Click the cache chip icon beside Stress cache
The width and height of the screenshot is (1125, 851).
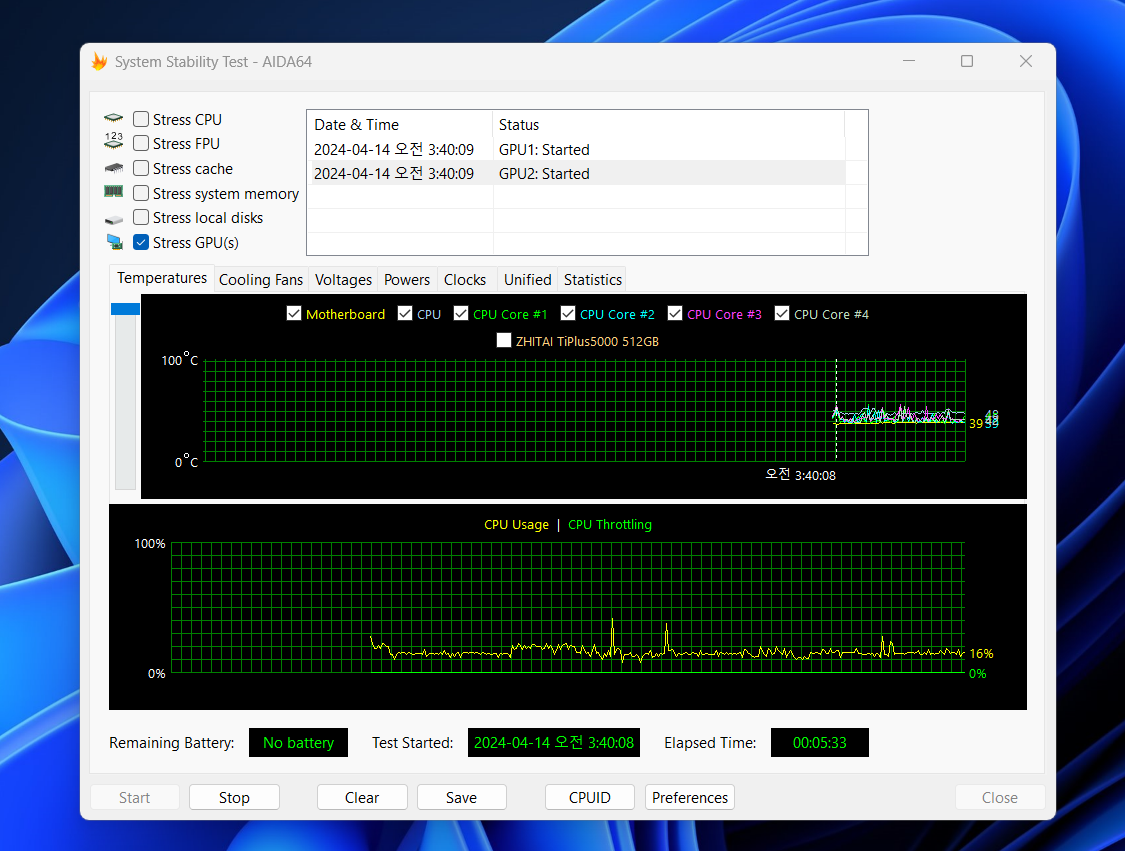click(114, 168)
